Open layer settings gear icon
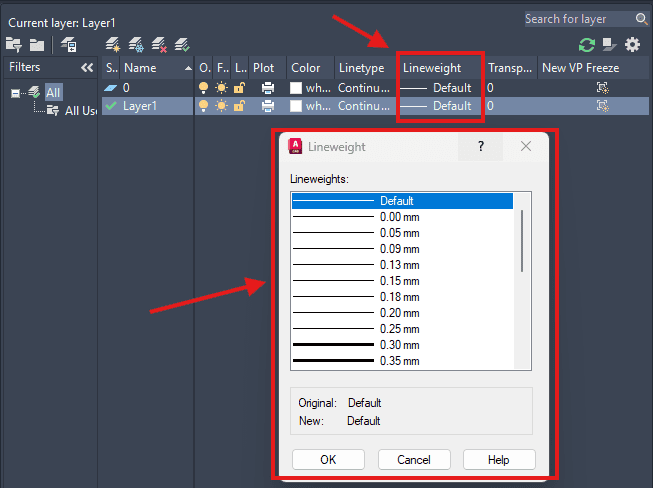This screenshot has width=653, height=488. coord(632,44)
